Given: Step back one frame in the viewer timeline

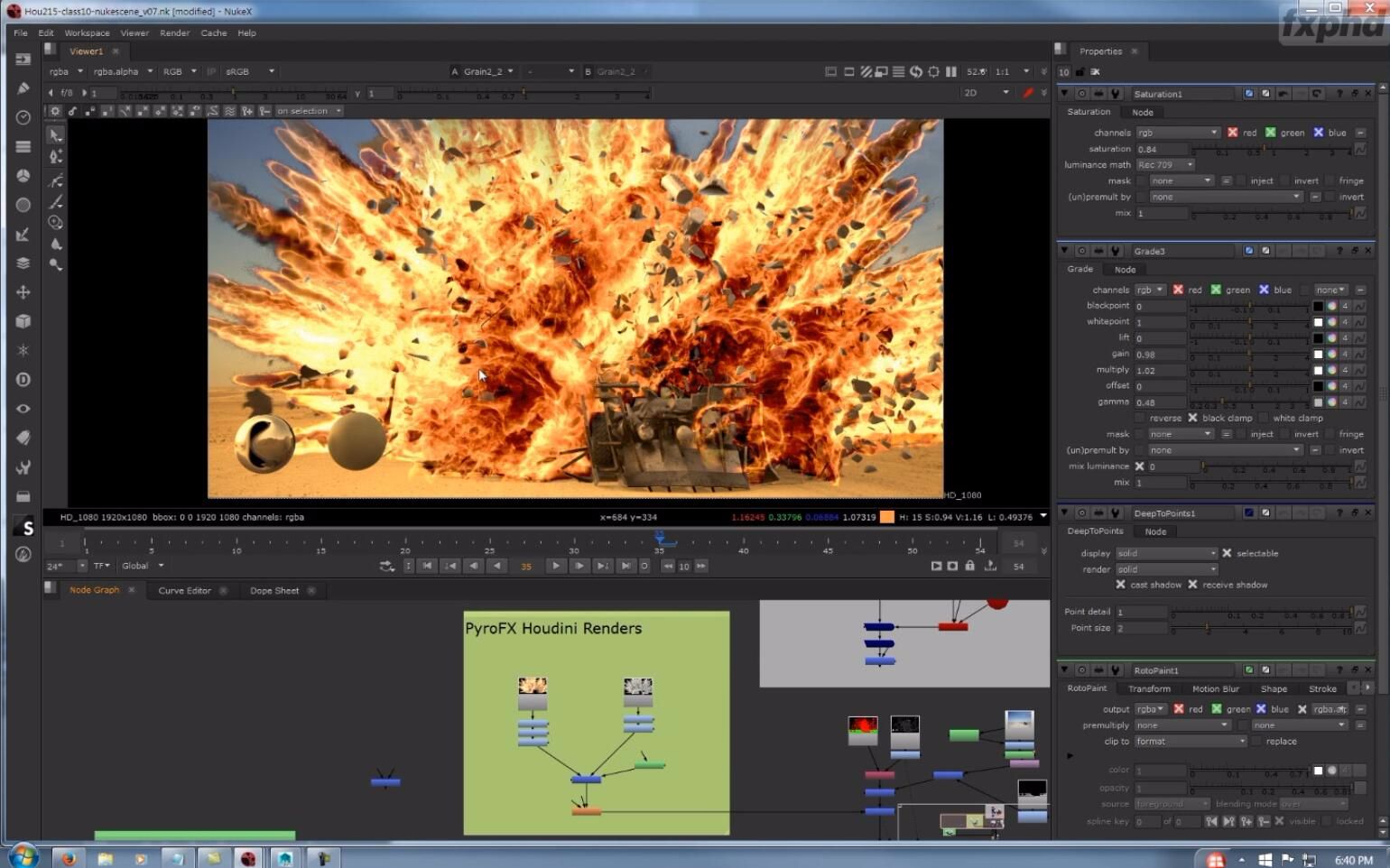Looking at the screenshot, I should tap(474, 566).
